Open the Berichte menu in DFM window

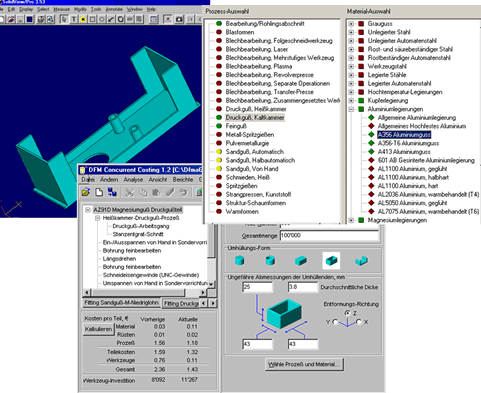point(183,179)
